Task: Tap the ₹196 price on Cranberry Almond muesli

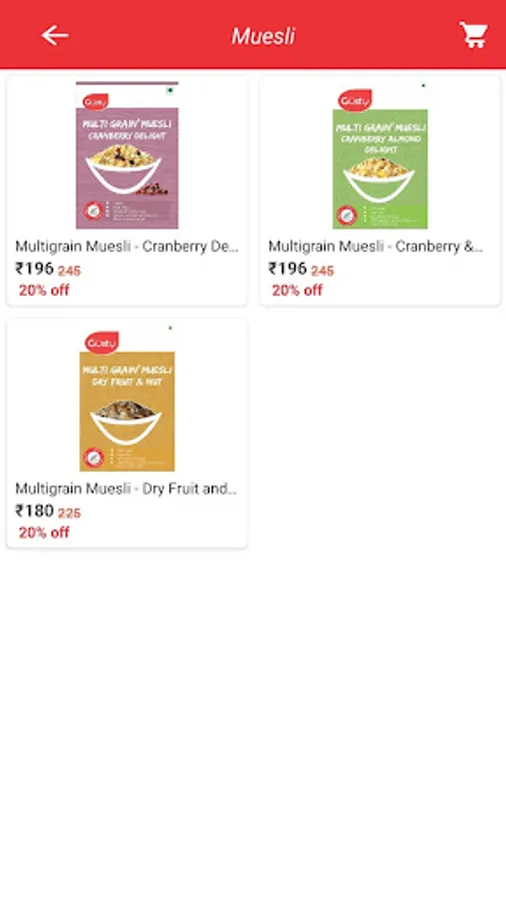Action: (x=288, y=269)
